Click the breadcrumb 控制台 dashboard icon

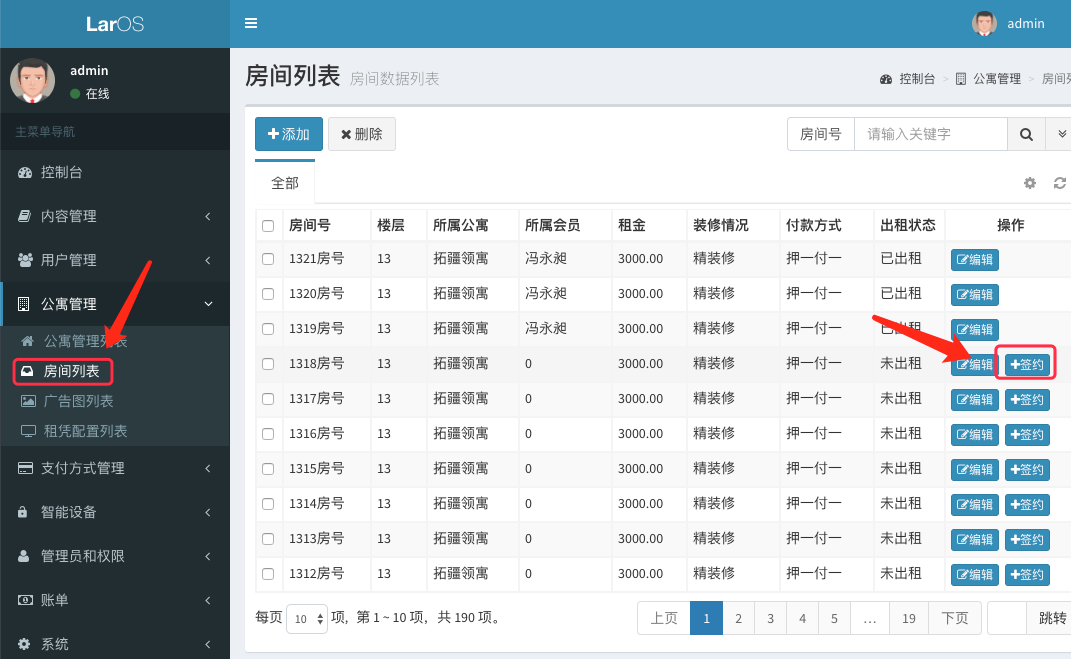coord(886,79)
